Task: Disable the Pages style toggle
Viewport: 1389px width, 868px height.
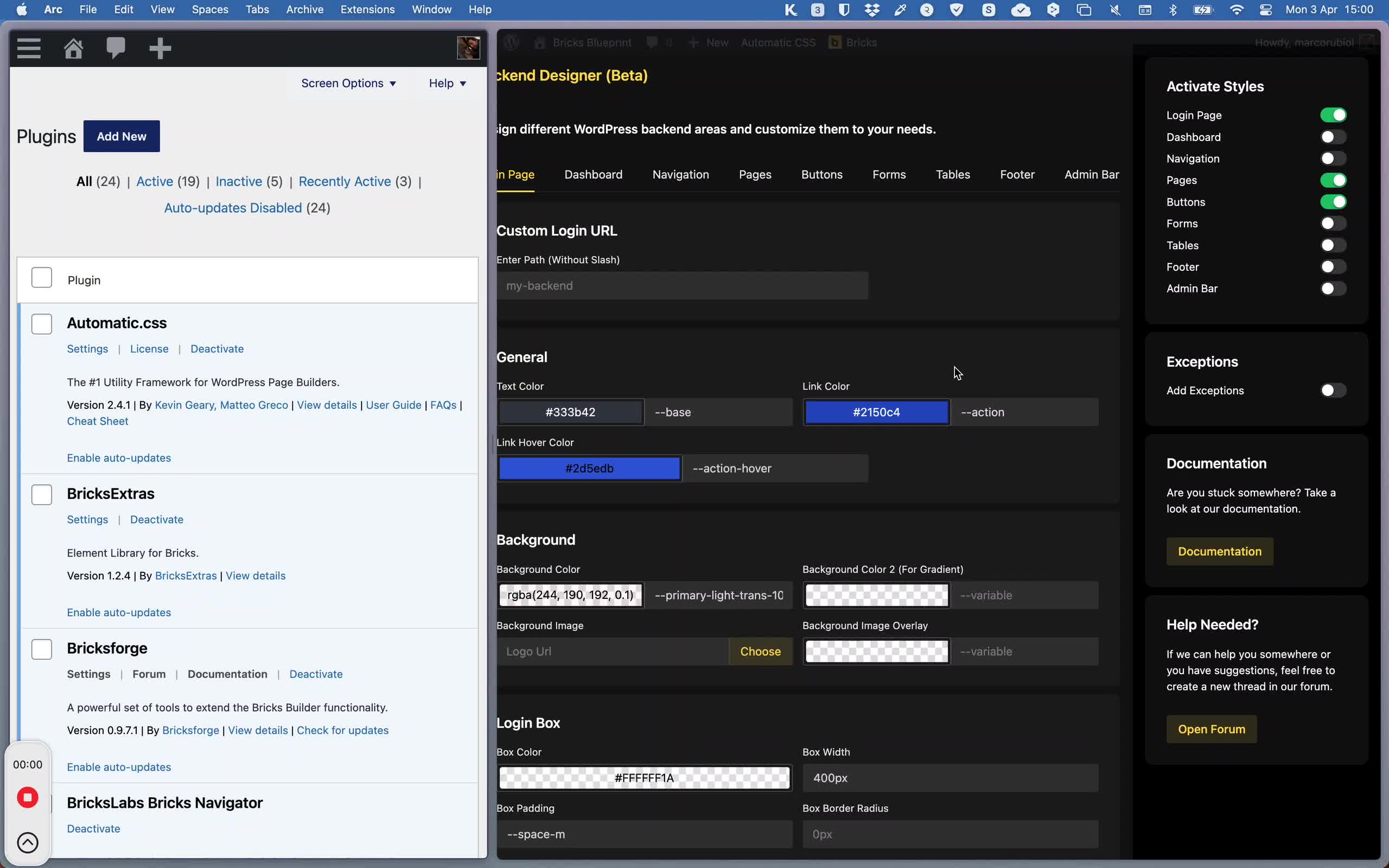Action: click(x=1333, y=180)
